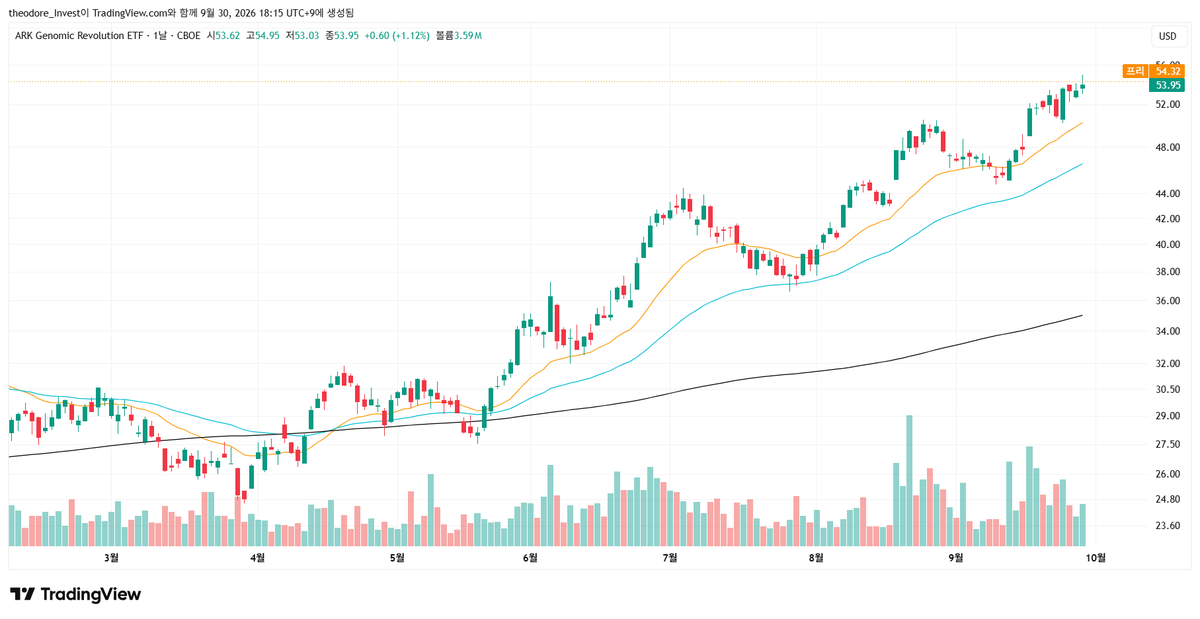1200x619 pixels.
Task: Click the low value 저53.03
Action: [x=302, y=36]
